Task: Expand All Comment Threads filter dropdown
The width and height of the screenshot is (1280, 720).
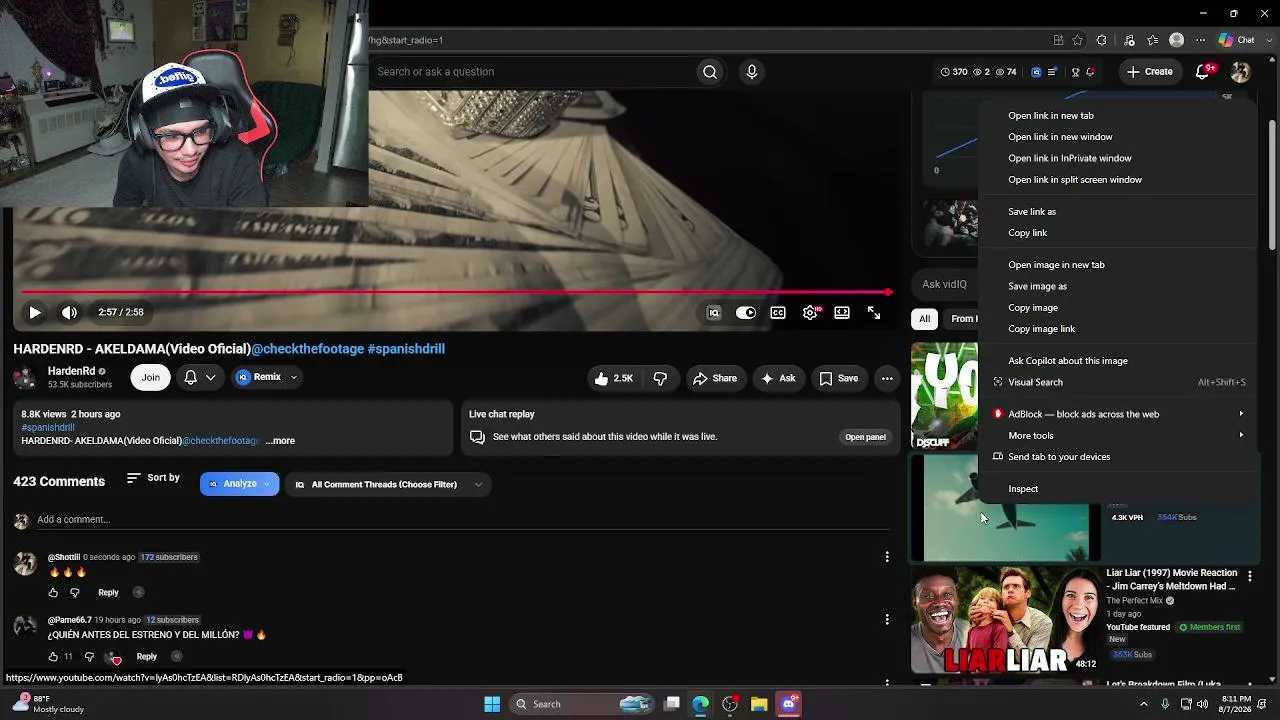Action: (388, 485)
